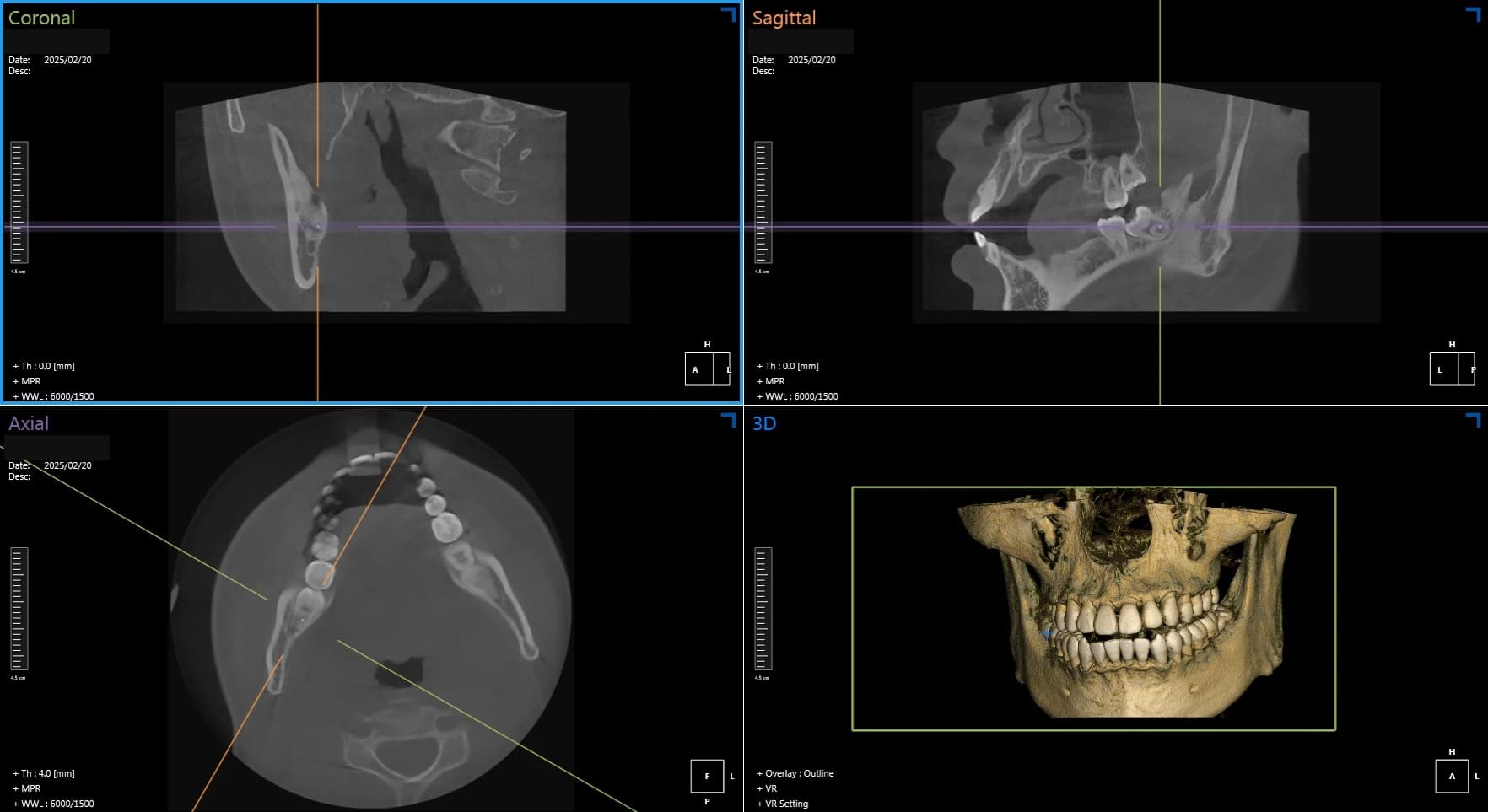Click the Coronal view scale ruler
The height and width of the screenshot is (812, 1488).
[19, 202]
